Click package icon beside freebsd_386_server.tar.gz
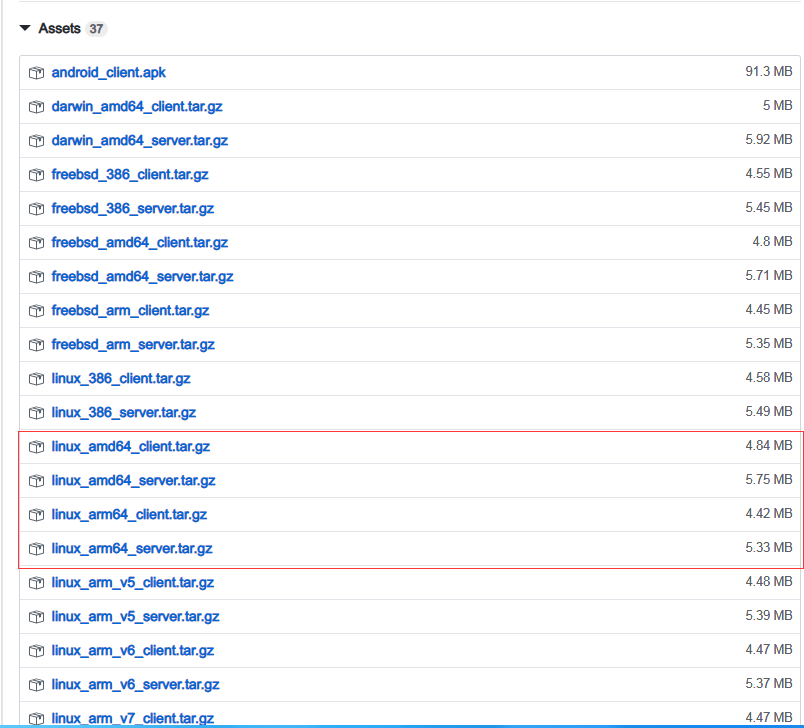This screenshot has height=728, width=804. 36,209
